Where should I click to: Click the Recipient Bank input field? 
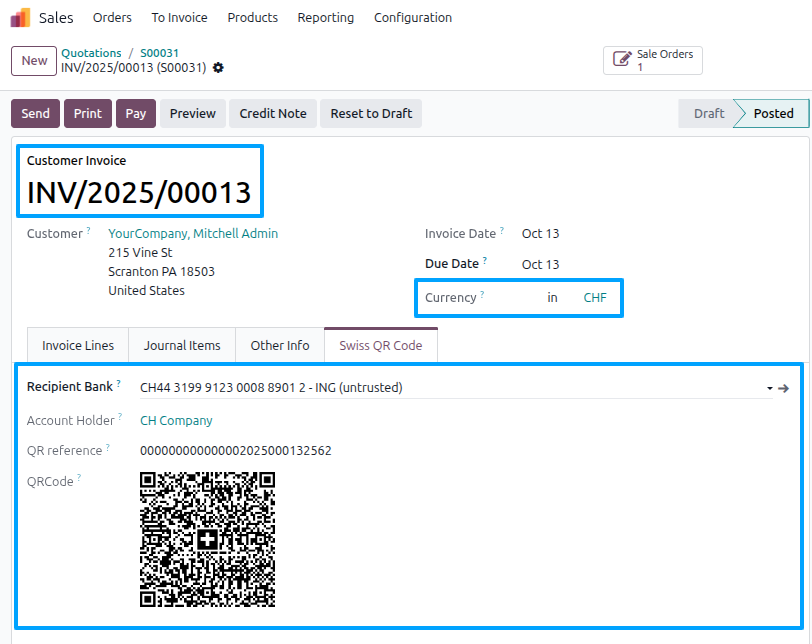pyautogui.click(x=451, y=388)
